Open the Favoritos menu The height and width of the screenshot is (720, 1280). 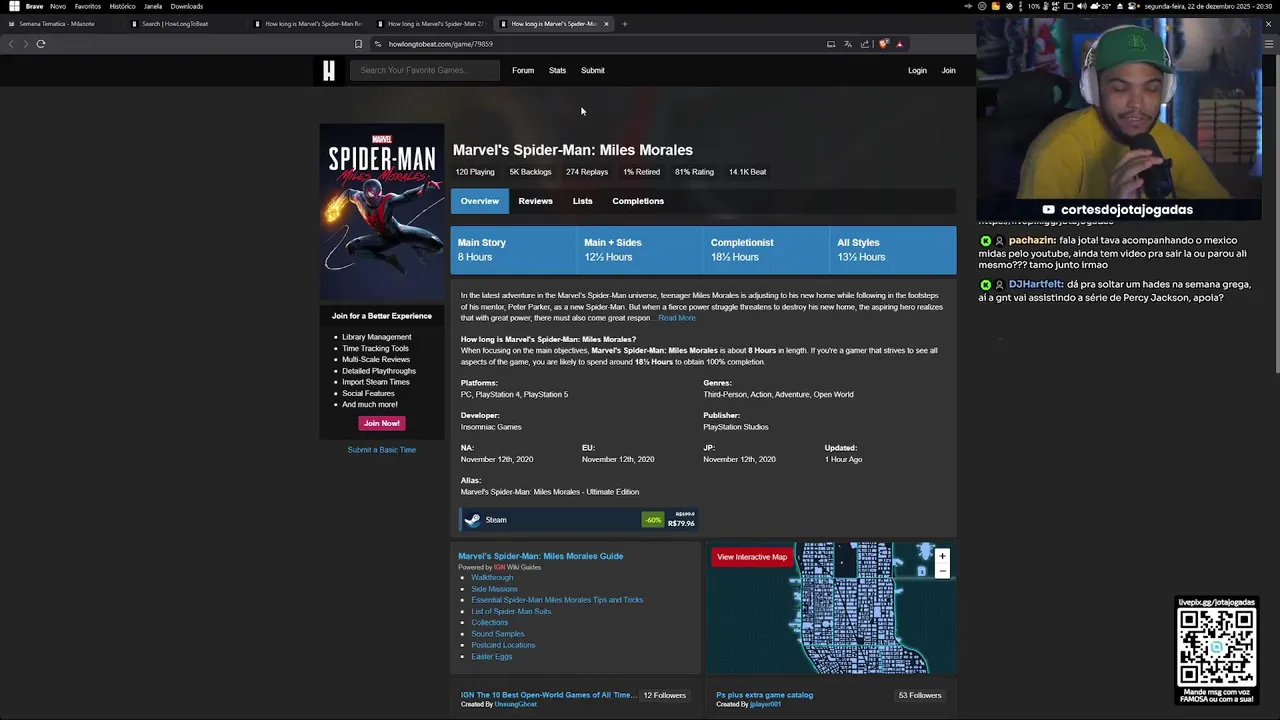[88, 6]
